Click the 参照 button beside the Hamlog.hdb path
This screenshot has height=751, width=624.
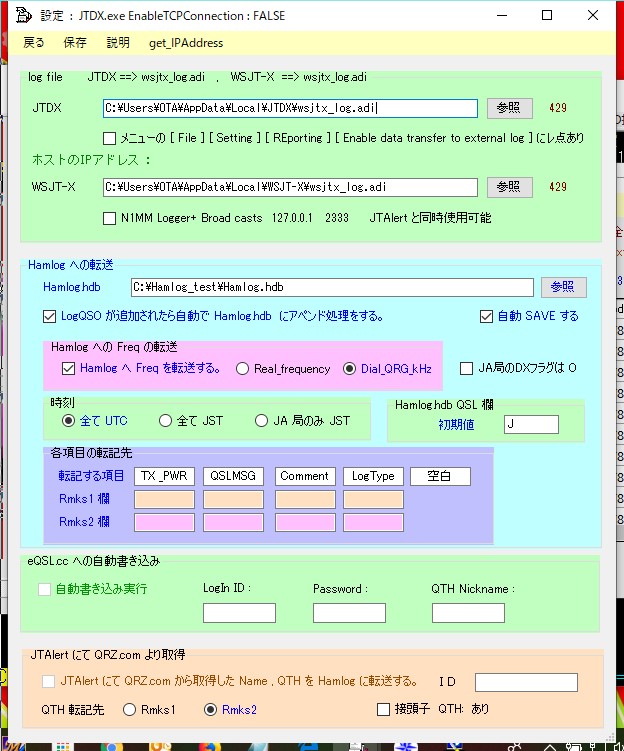click(x=564, y=287)
